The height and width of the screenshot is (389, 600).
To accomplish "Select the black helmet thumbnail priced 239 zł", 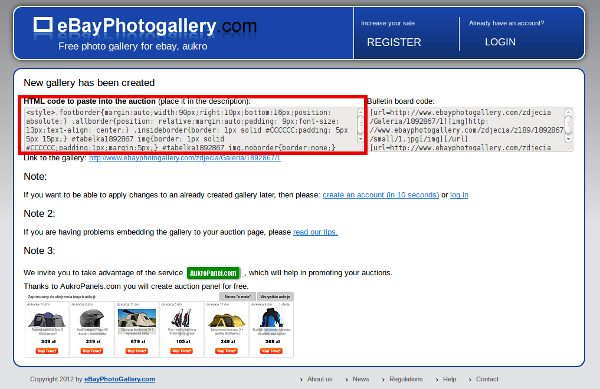I will (92, 318).
